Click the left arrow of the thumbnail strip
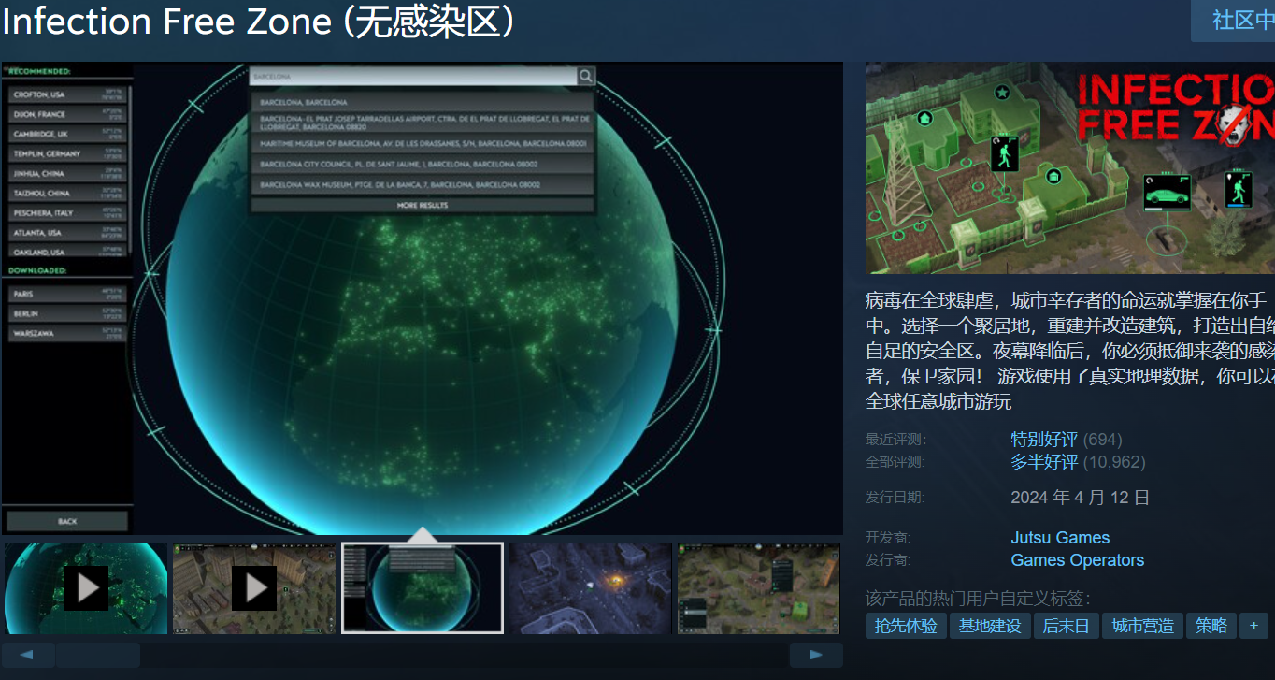The width and height of the screenshot is (1275, 680). pos(28,655)
